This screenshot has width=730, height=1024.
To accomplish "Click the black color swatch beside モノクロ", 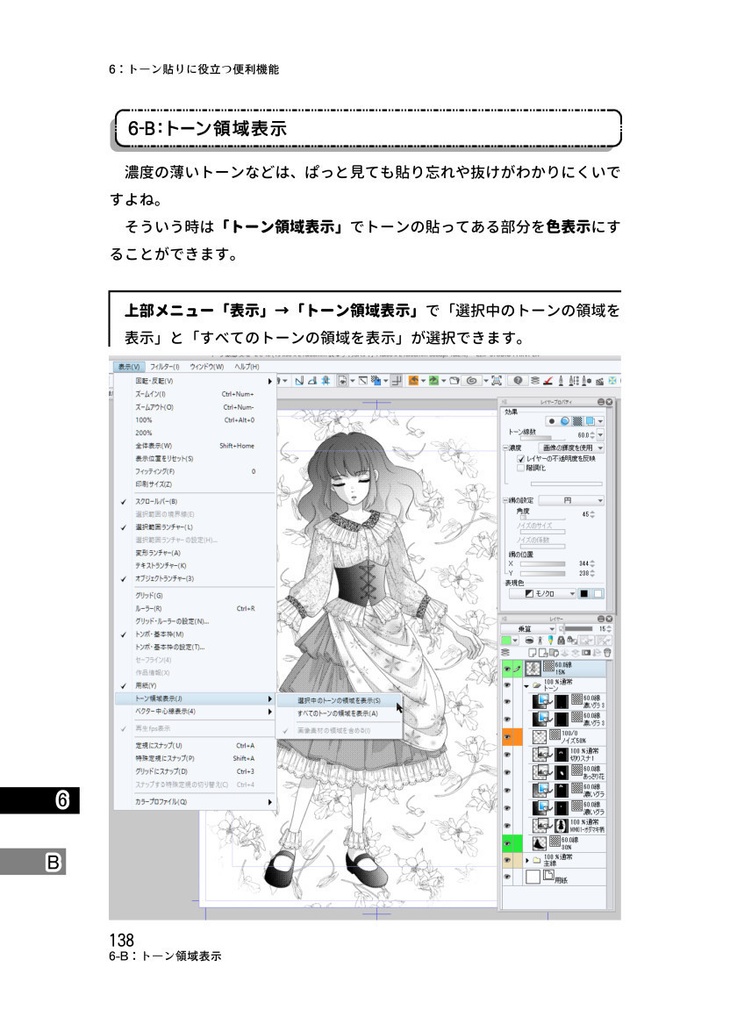I will (585, 594).
